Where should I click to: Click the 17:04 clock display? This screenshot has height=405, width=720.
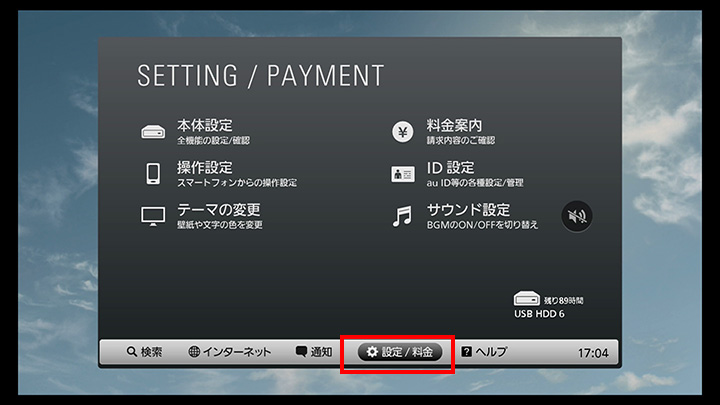click(x=593, y=353)
